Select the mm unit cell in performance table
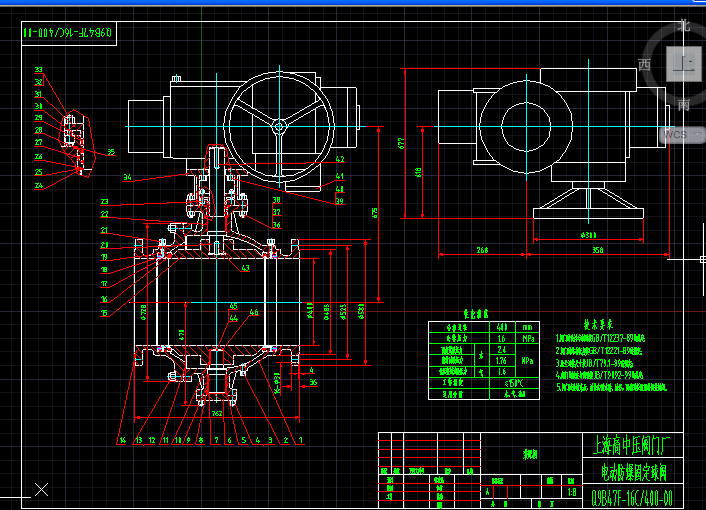Viewport: 706px width, 510px height. click(x=527, y=327)
